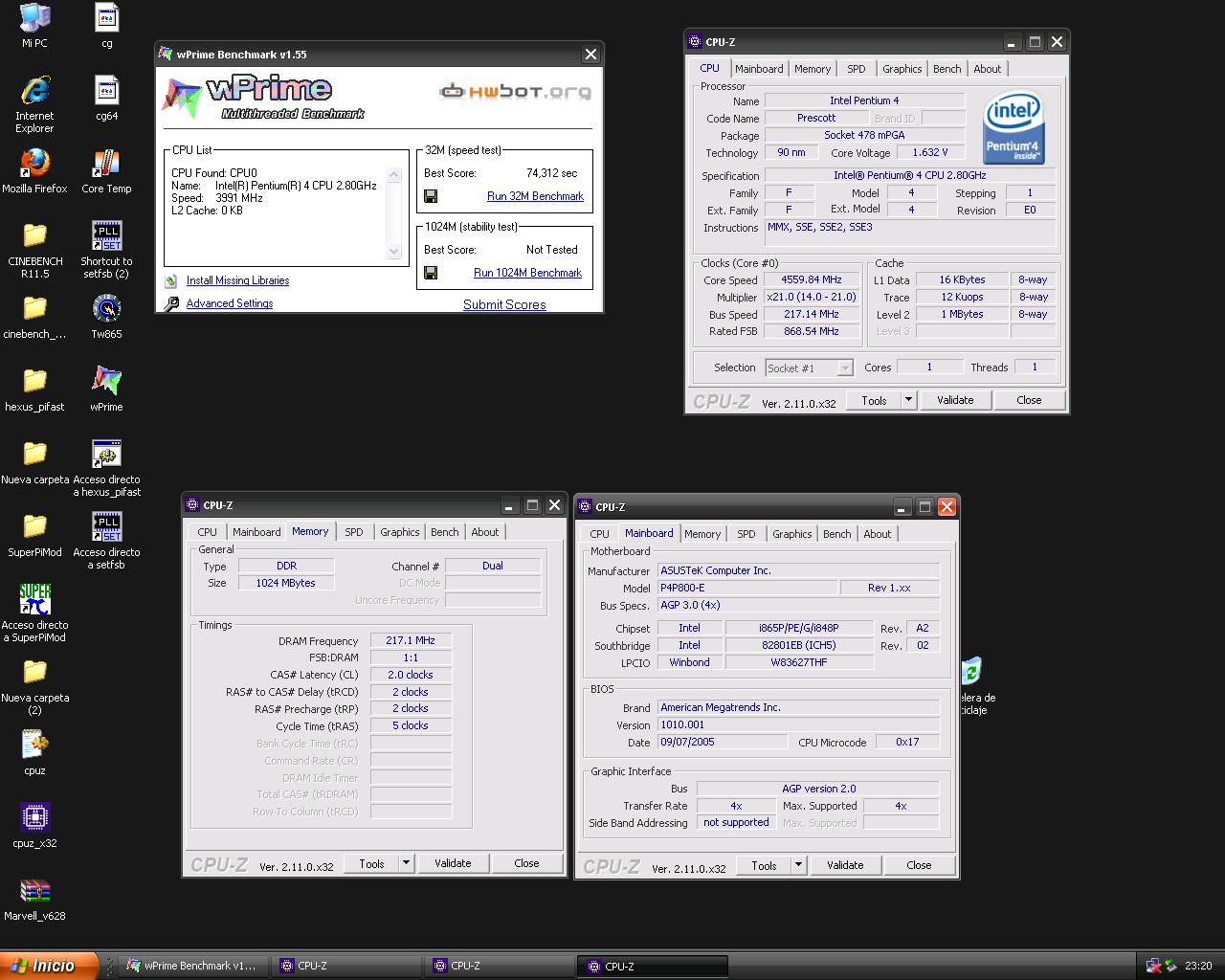The height and width of the screenshot is (980, 1225).
Task: Open Graphics tab in Memory CPU-Z window
Action: [x=399, y=532]
